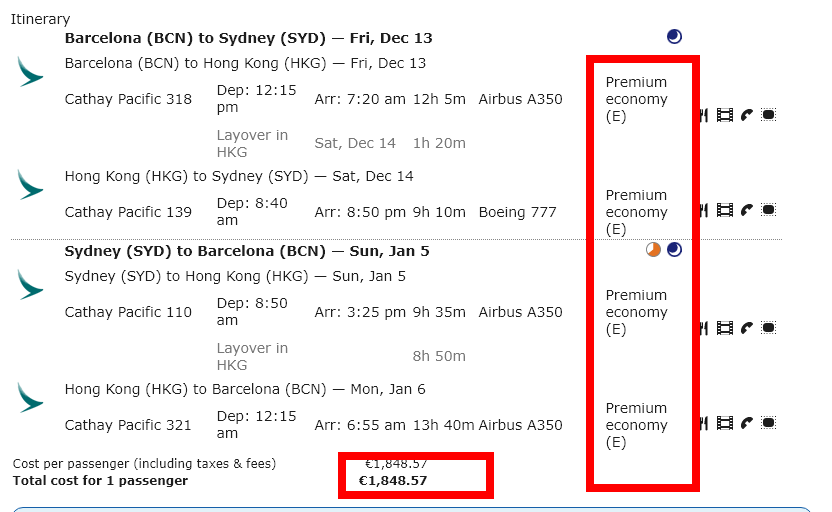Click the phone icon for Cathay Pacific 318
The width and height of the screenshot is (832, 512).
pyautogui.click(x=747, y=115)
